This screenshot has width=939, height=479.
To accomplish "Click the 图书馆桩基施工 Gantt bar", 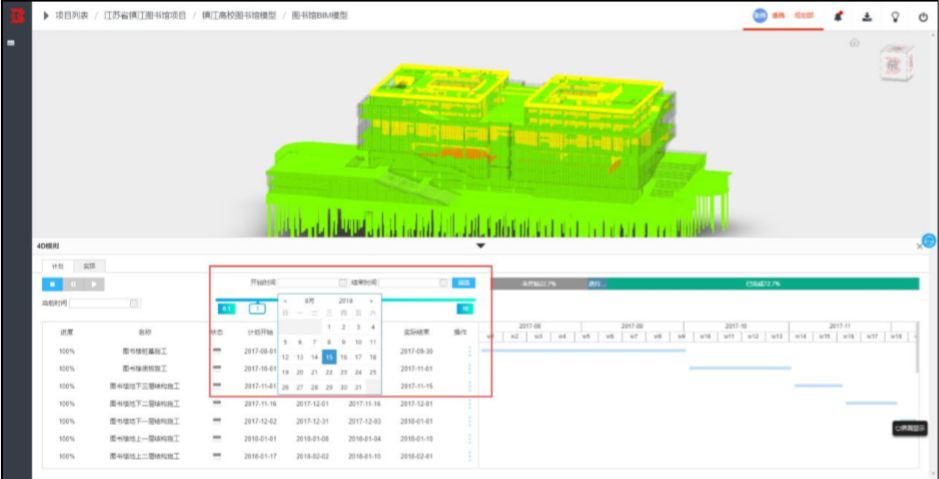I will tap(583, 350).
